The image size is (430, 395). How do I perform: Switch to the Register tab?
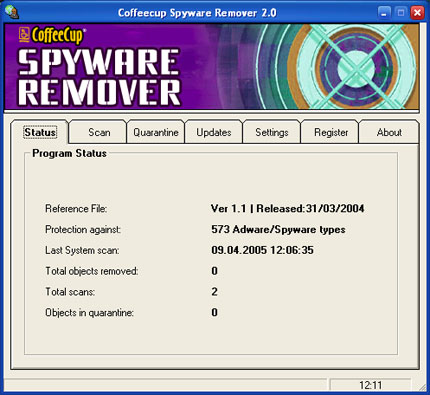330,132
